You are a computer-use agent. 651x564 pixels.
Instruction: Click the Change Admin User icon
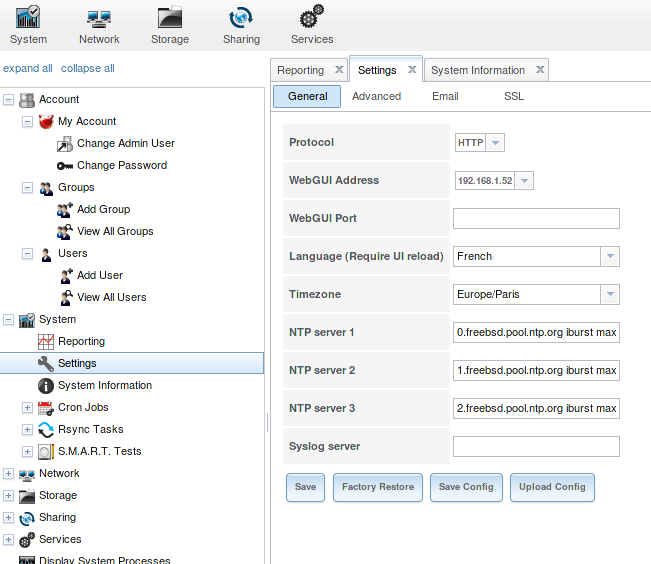(x=65, y=144)
